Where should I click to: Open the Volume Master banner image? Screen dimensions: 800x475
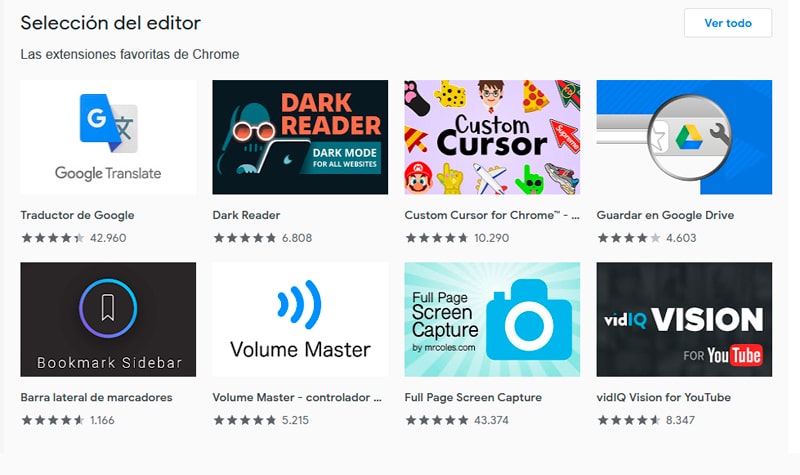(300, 319)
